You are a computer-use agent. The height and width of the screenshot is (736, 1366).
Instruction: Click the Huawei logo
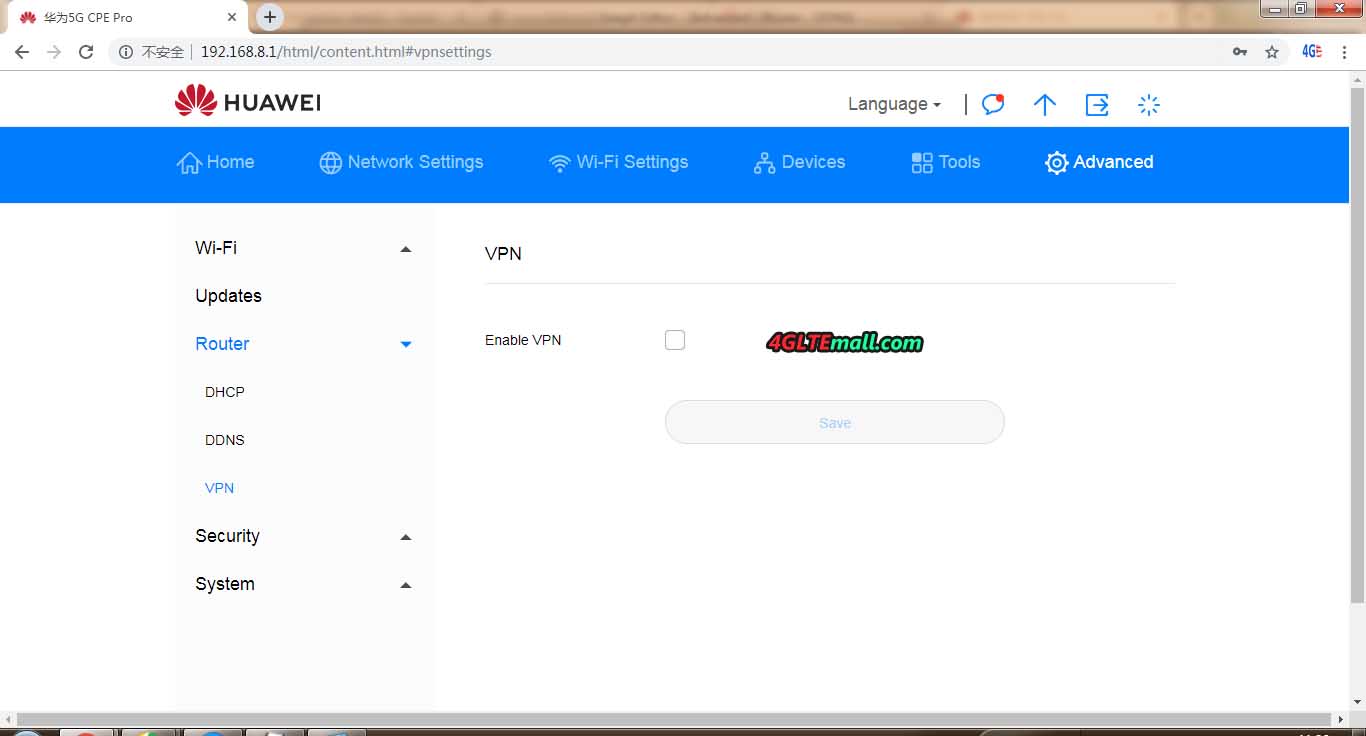pyautogui.click(x=247, y=102)
